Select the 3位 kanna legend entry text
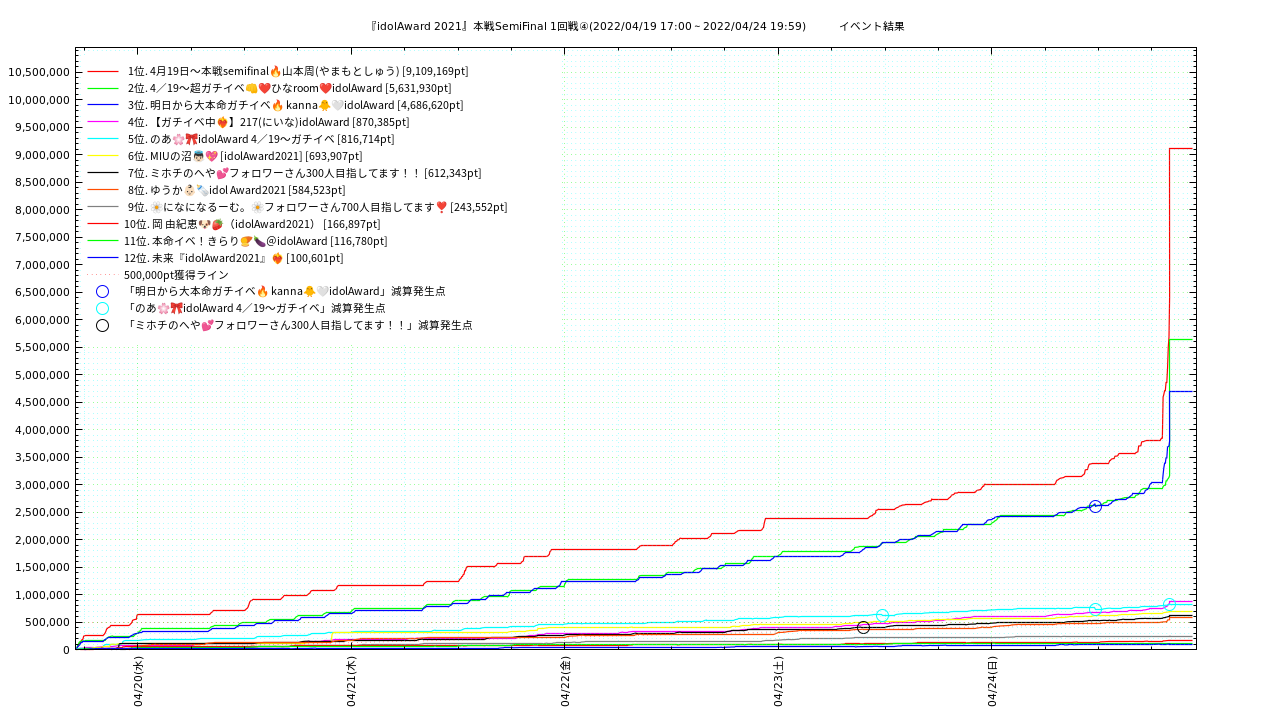 [x=295, y=105]
